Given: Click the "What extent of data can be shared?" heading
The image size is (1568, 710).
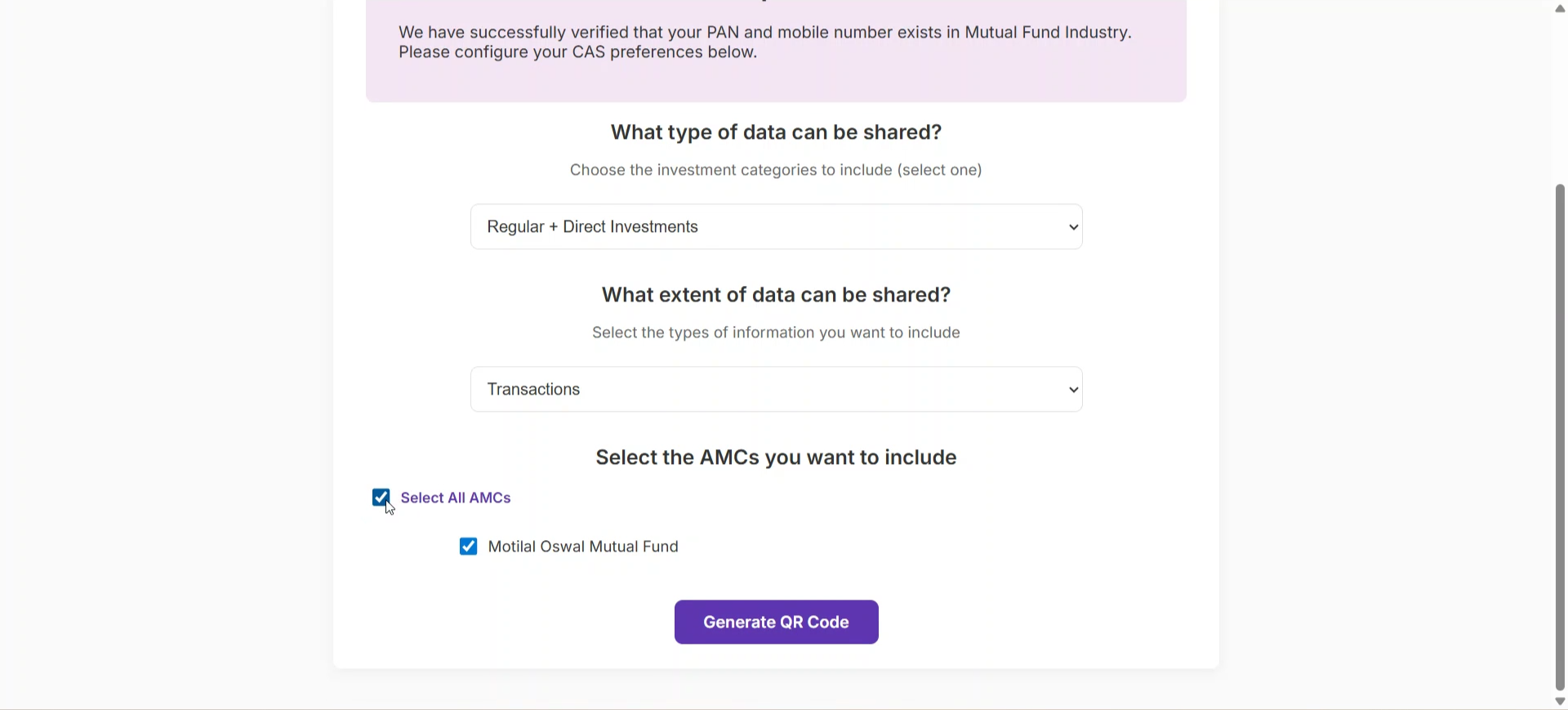Looking at the screenshot, I should (776, 295).
